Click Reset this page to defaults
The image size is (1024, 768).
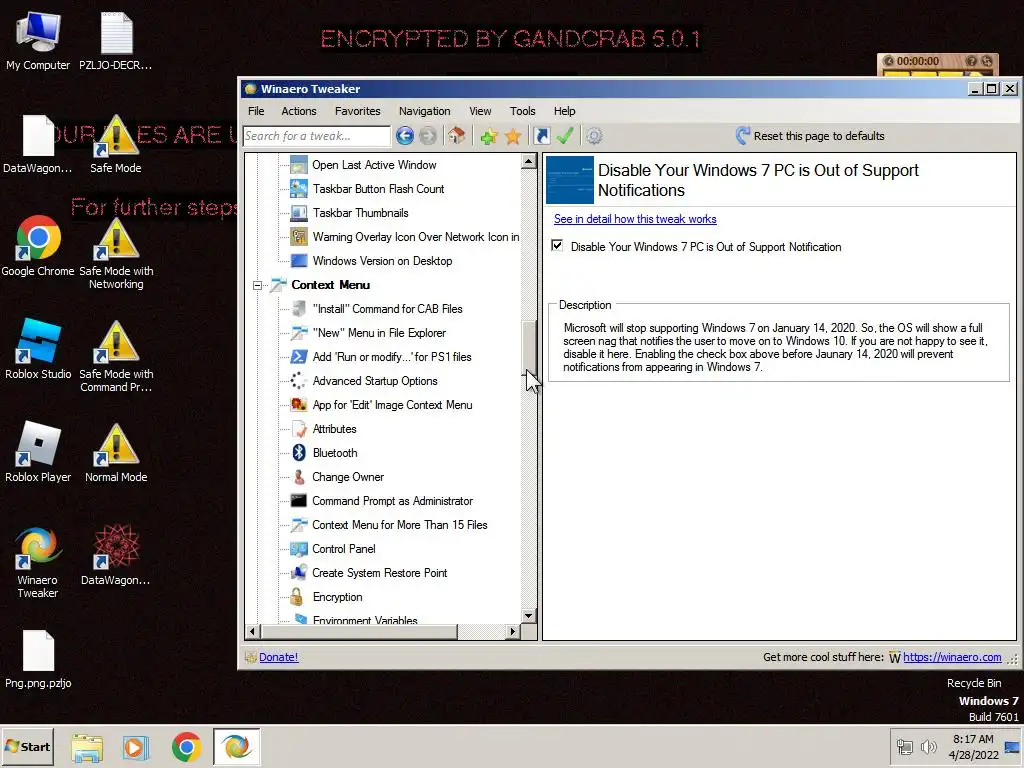point(810,136)
